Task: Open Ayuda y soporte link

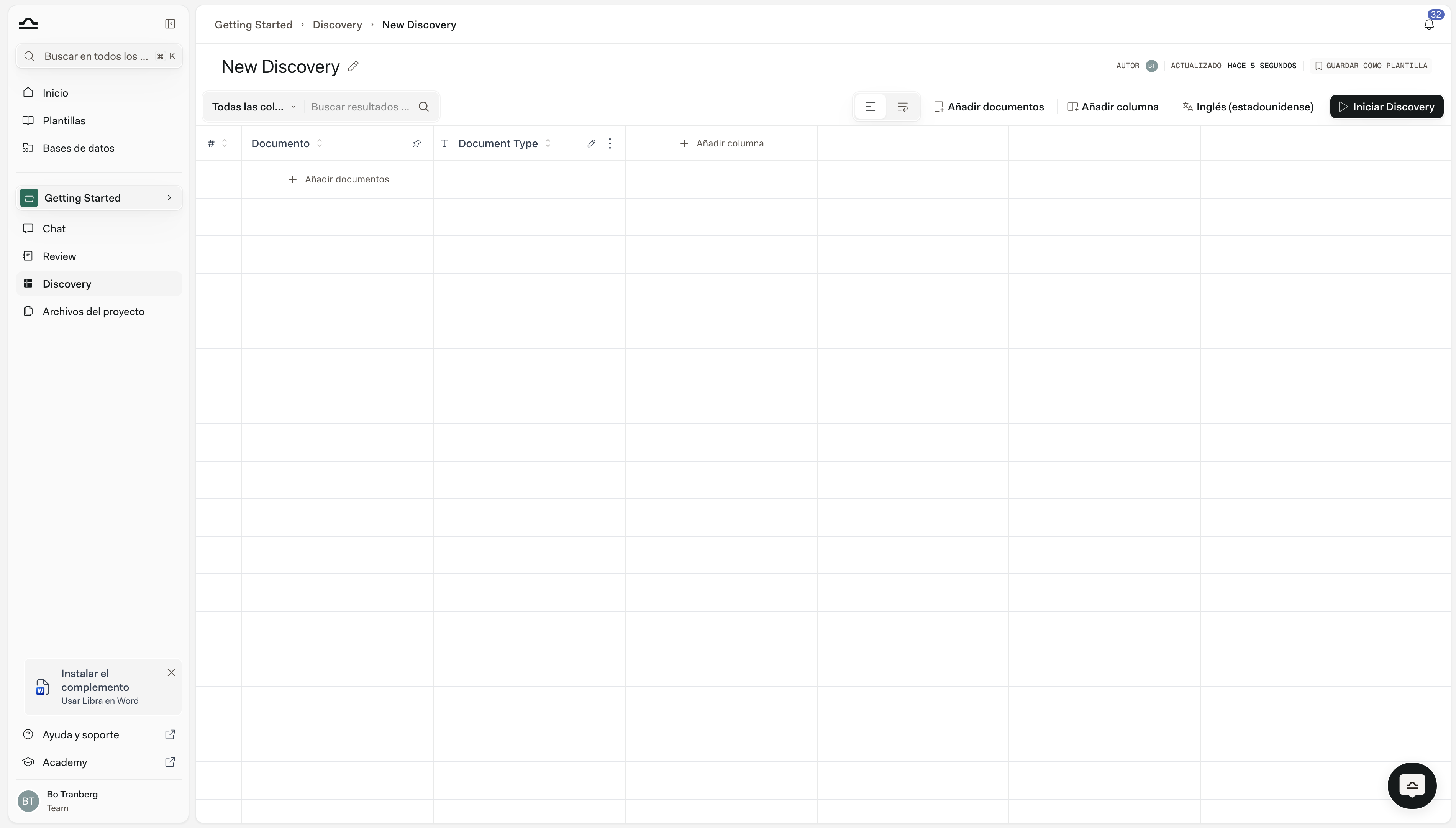Action: coord(99,735)
